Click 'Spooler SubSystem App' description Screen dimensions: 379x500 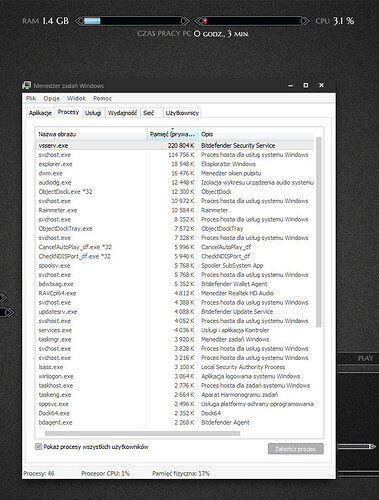coord(232,266)
